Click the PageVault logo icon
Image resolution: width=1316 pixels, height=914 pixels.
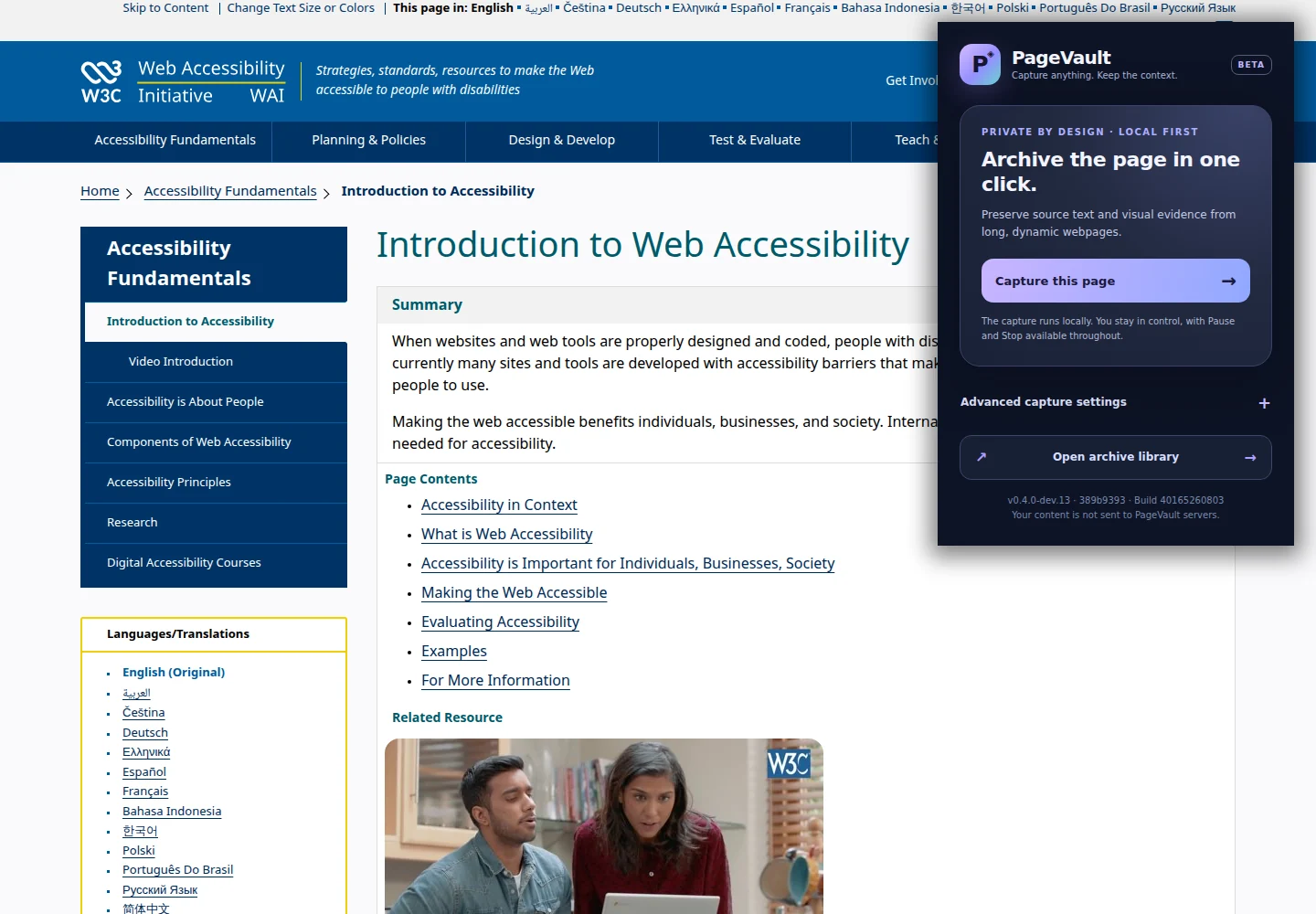980,64
